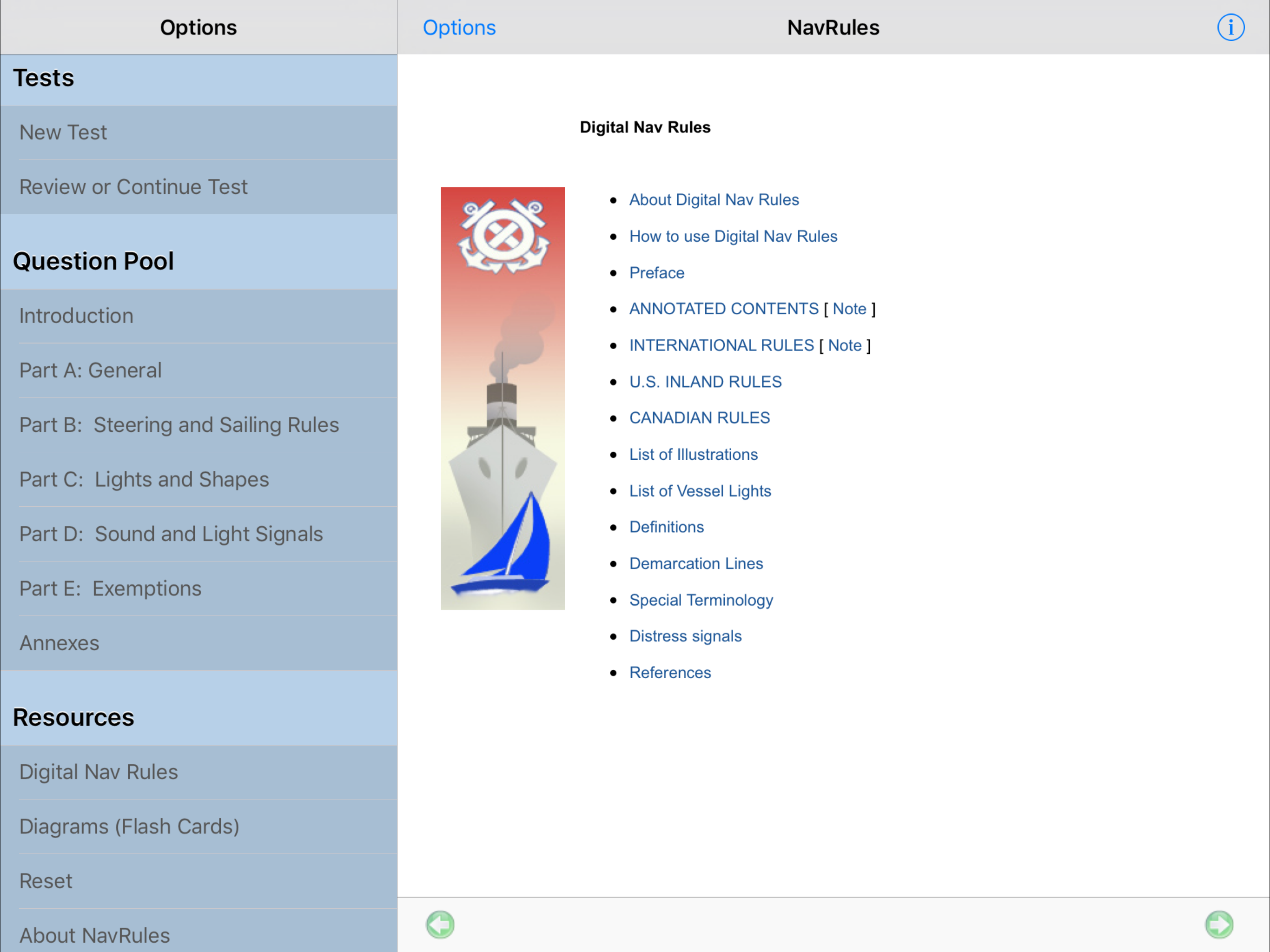Click the Demarcation Lines link
This screenshot has width=1270, height=952.
coord(696,563)
